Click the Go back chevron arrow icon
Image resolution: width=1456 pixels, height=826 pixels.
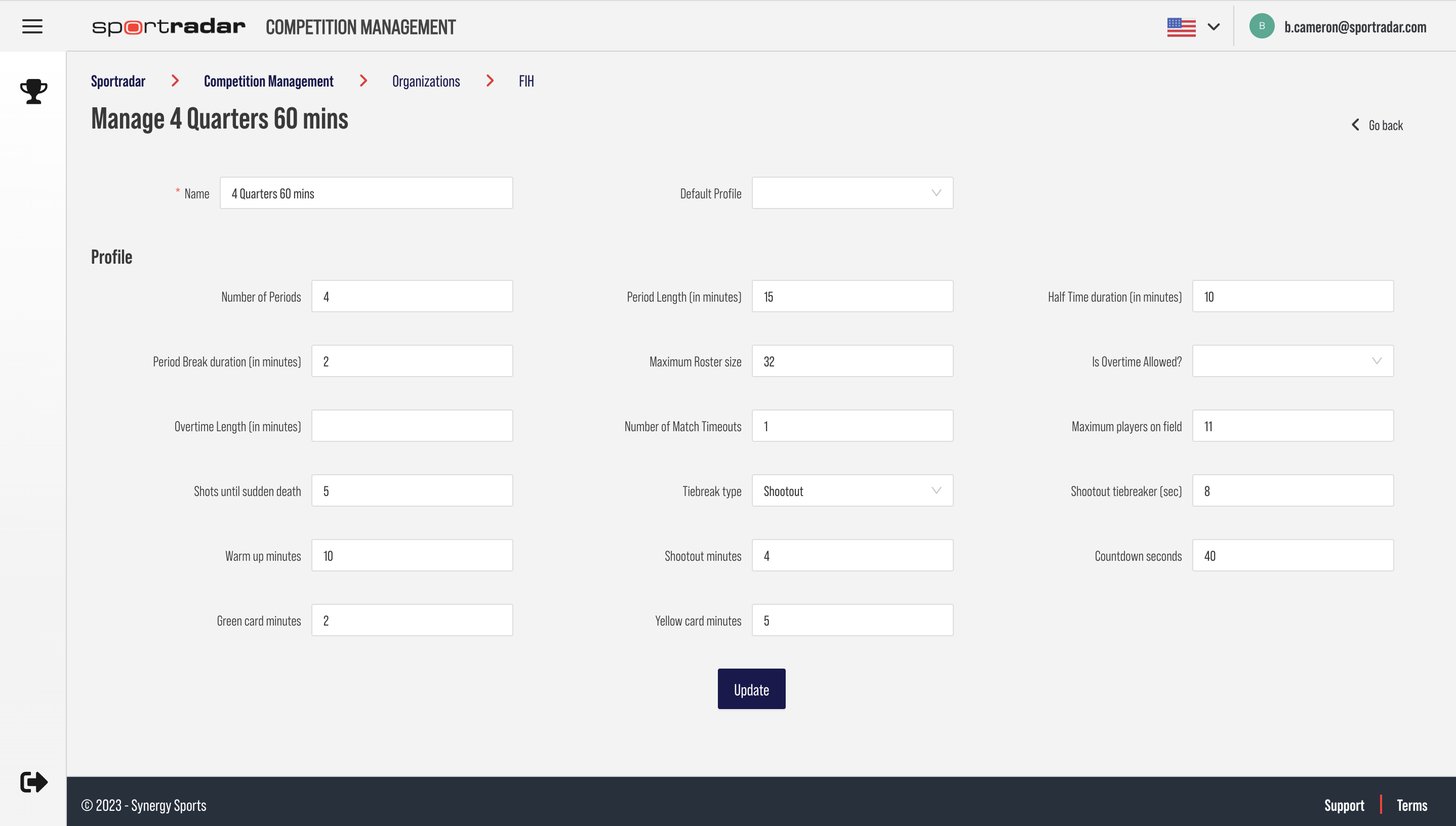click(x=1356, y=124)
